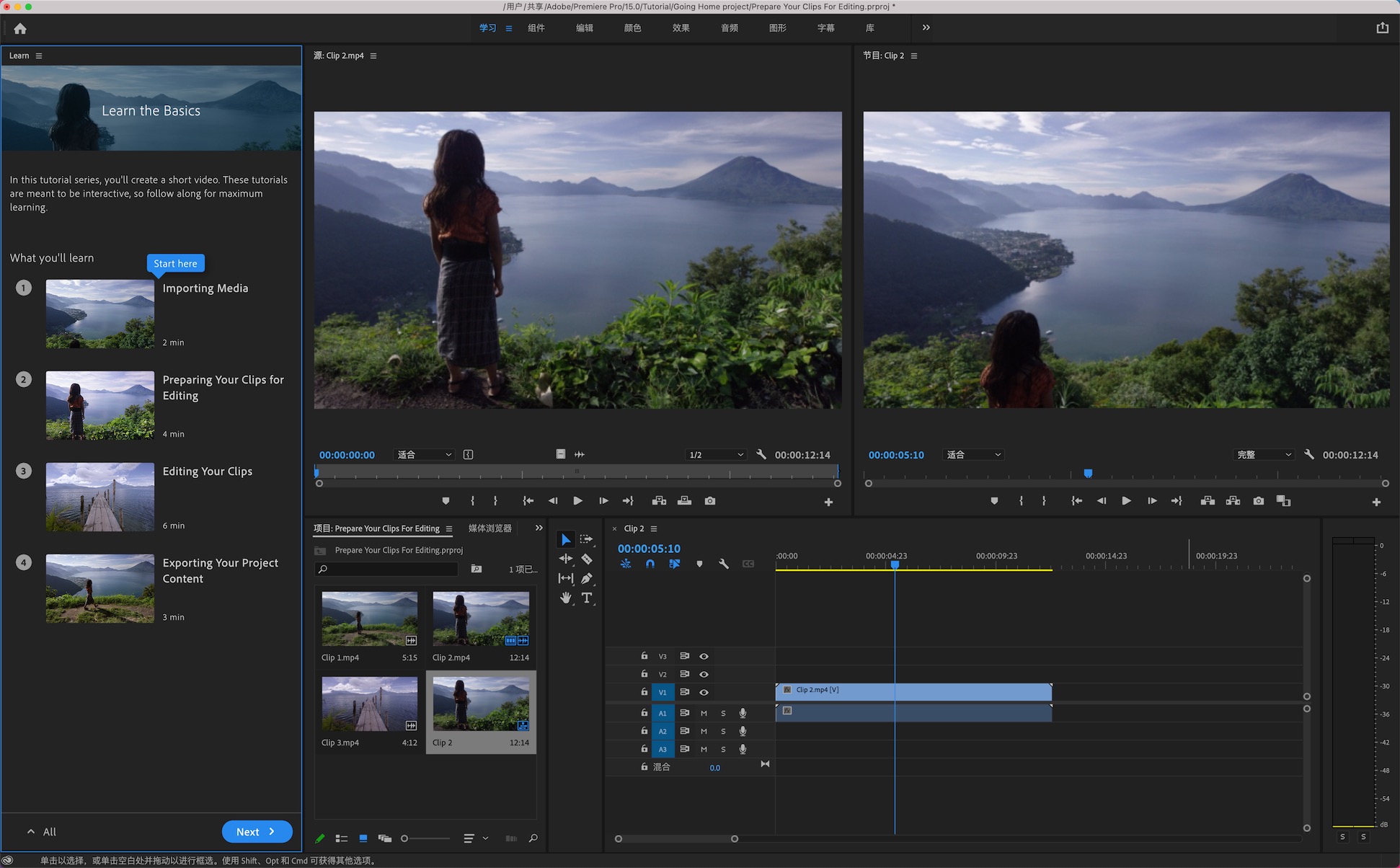Select the Selection tool arrow
This screenshot has width=1400, height=868.
(566, 539)
